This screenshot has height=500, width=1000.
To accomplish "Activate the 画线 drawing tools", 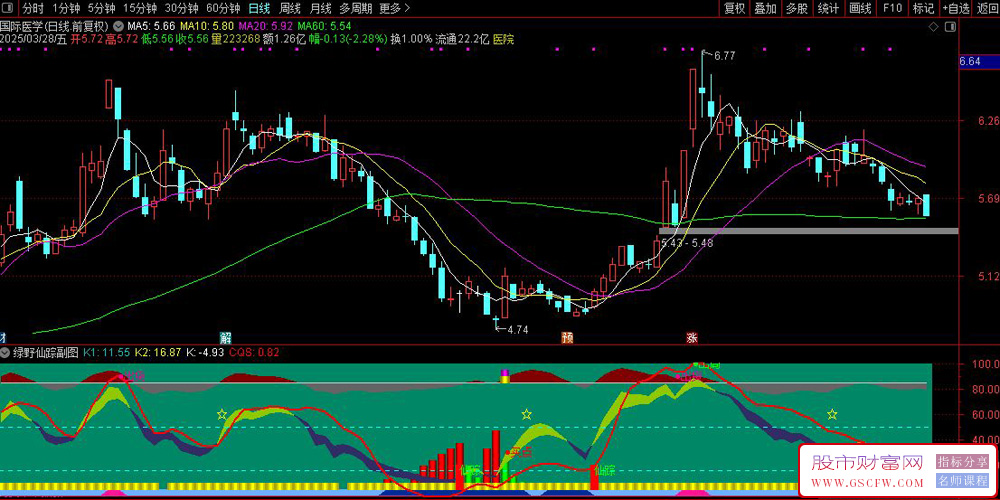I will [860, 8].
